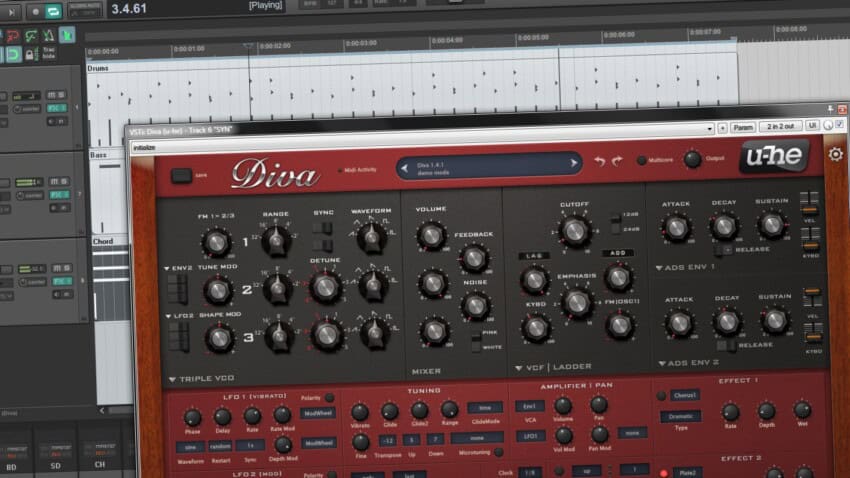Redo the last Diva edit

tap(617, 161)
